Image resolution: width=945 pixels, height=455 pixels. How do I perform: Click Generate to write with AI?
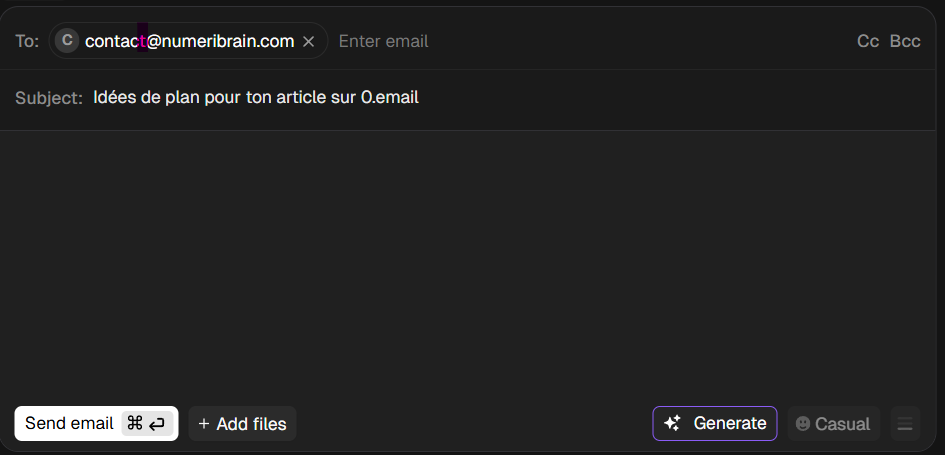pyautogui.click(x=715, y=424)
